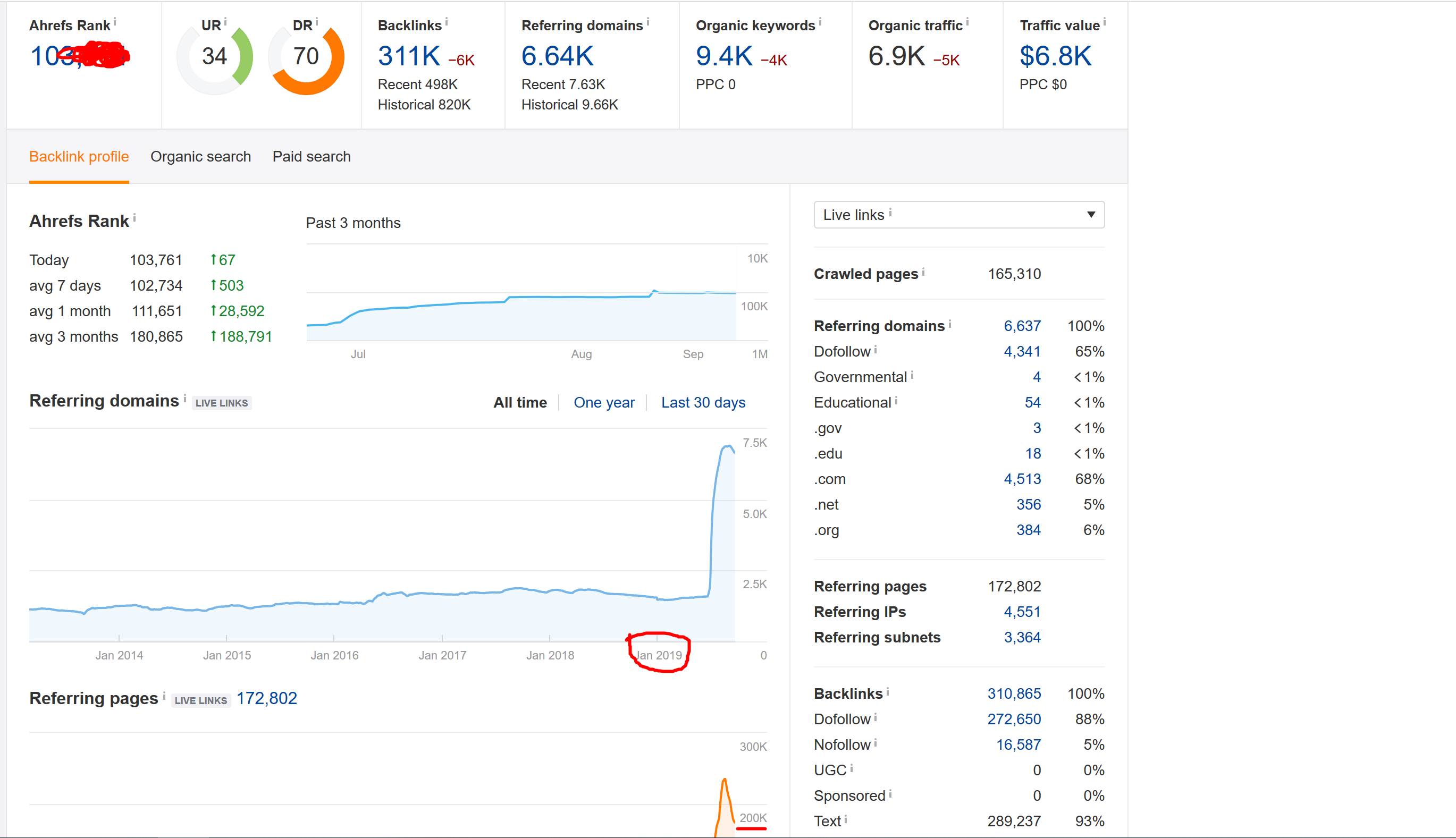Click the UR 34 gauge
The height and width of the screenshot is (838, 1456).
[215, 56]
